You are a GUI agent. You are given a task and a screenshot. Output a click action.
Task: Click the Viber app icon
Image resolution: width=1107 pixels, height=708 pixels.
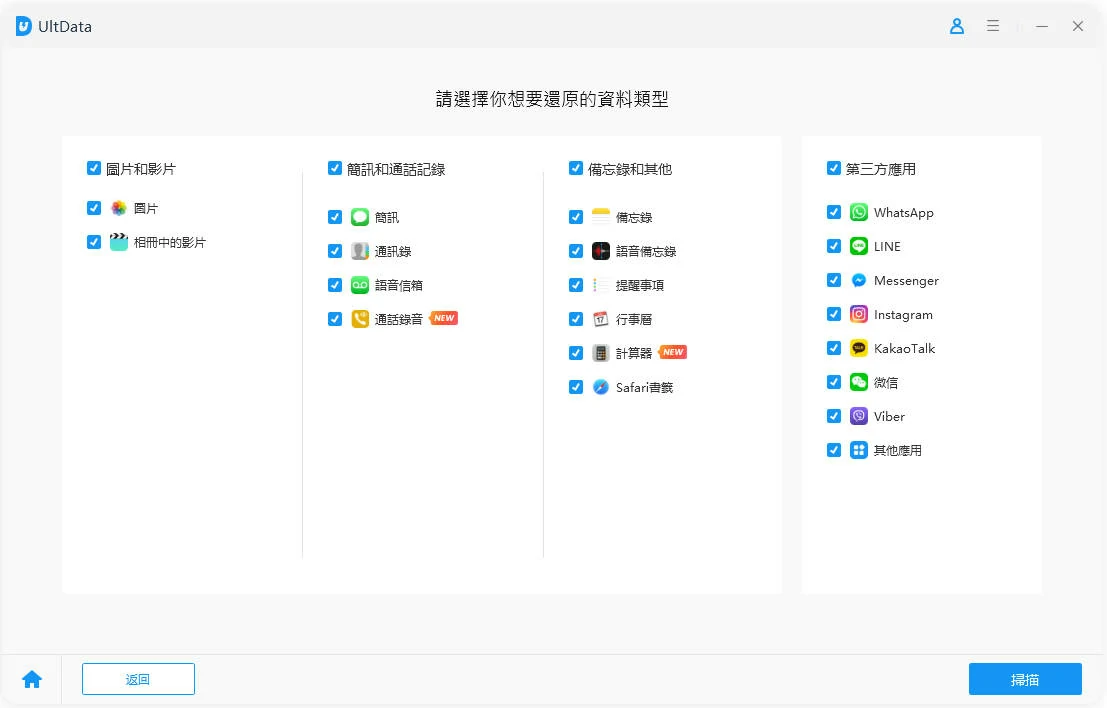[858, 417]
